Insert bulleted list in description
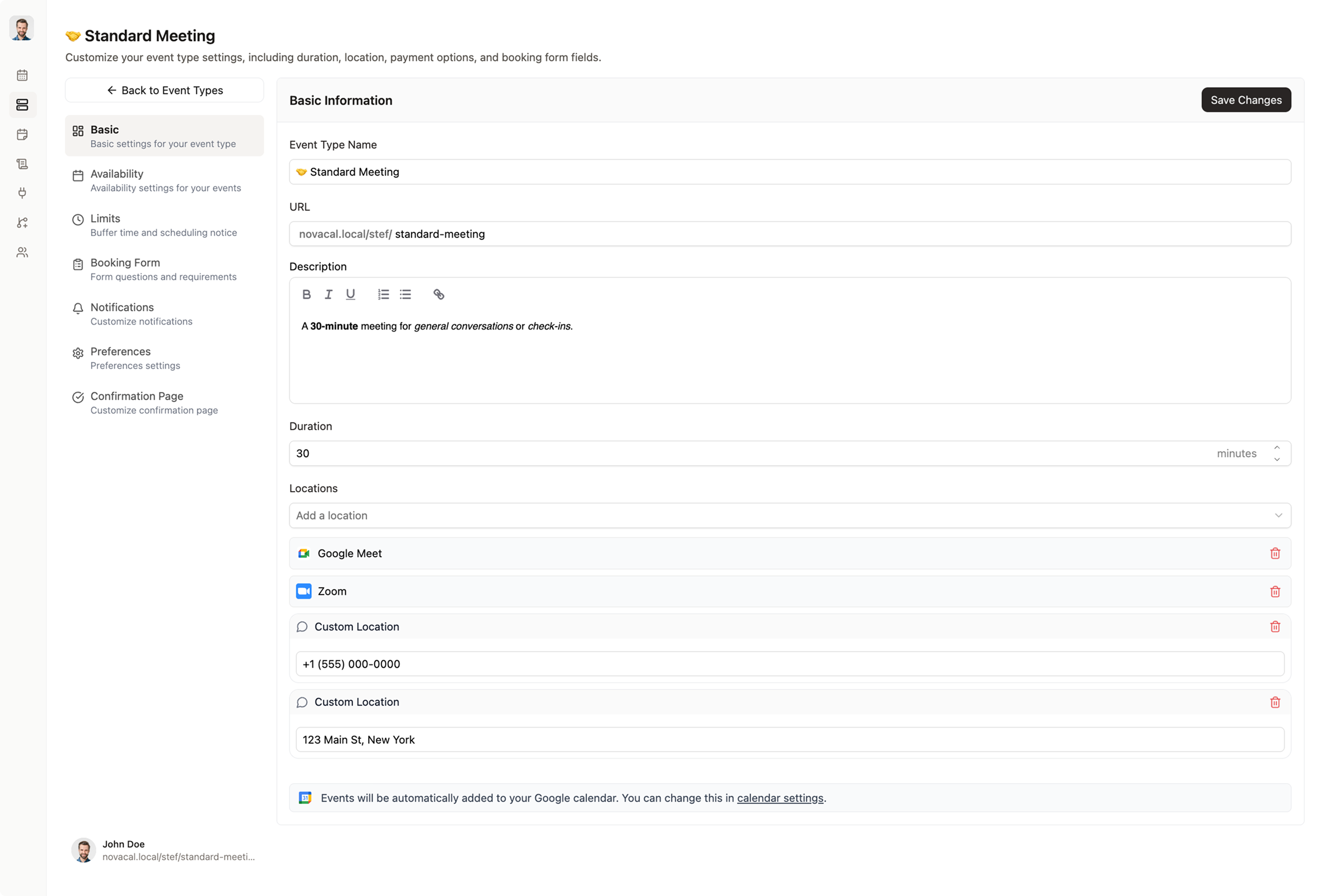Screen dimensions: 1323x896 (405, 294)
